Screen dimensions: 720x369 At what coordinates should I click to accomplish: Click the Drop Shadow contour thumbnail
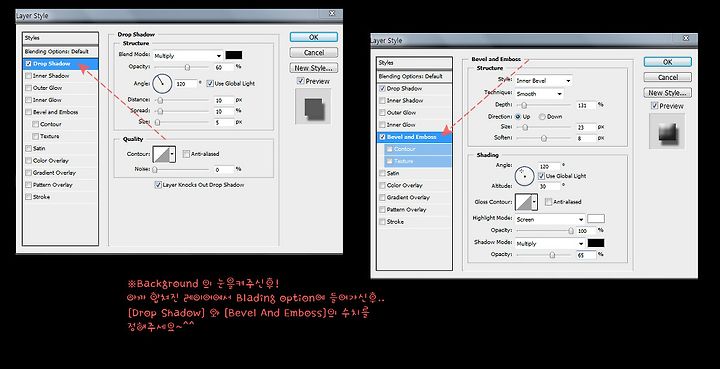pyautogui.click(x=161, y=155)
